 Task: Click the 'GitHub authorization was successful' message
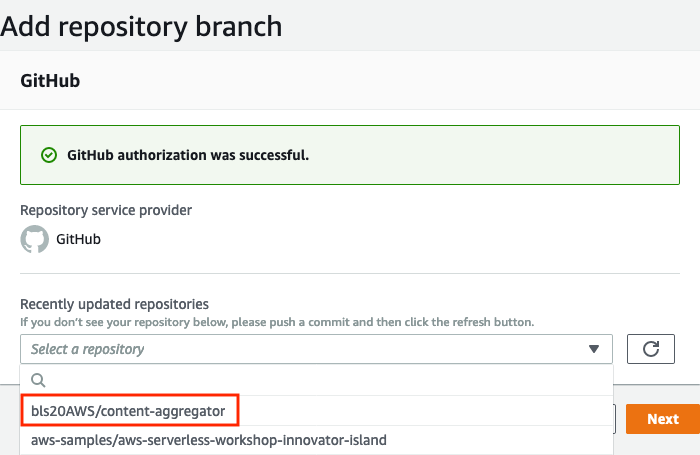(x=188, y=155)
